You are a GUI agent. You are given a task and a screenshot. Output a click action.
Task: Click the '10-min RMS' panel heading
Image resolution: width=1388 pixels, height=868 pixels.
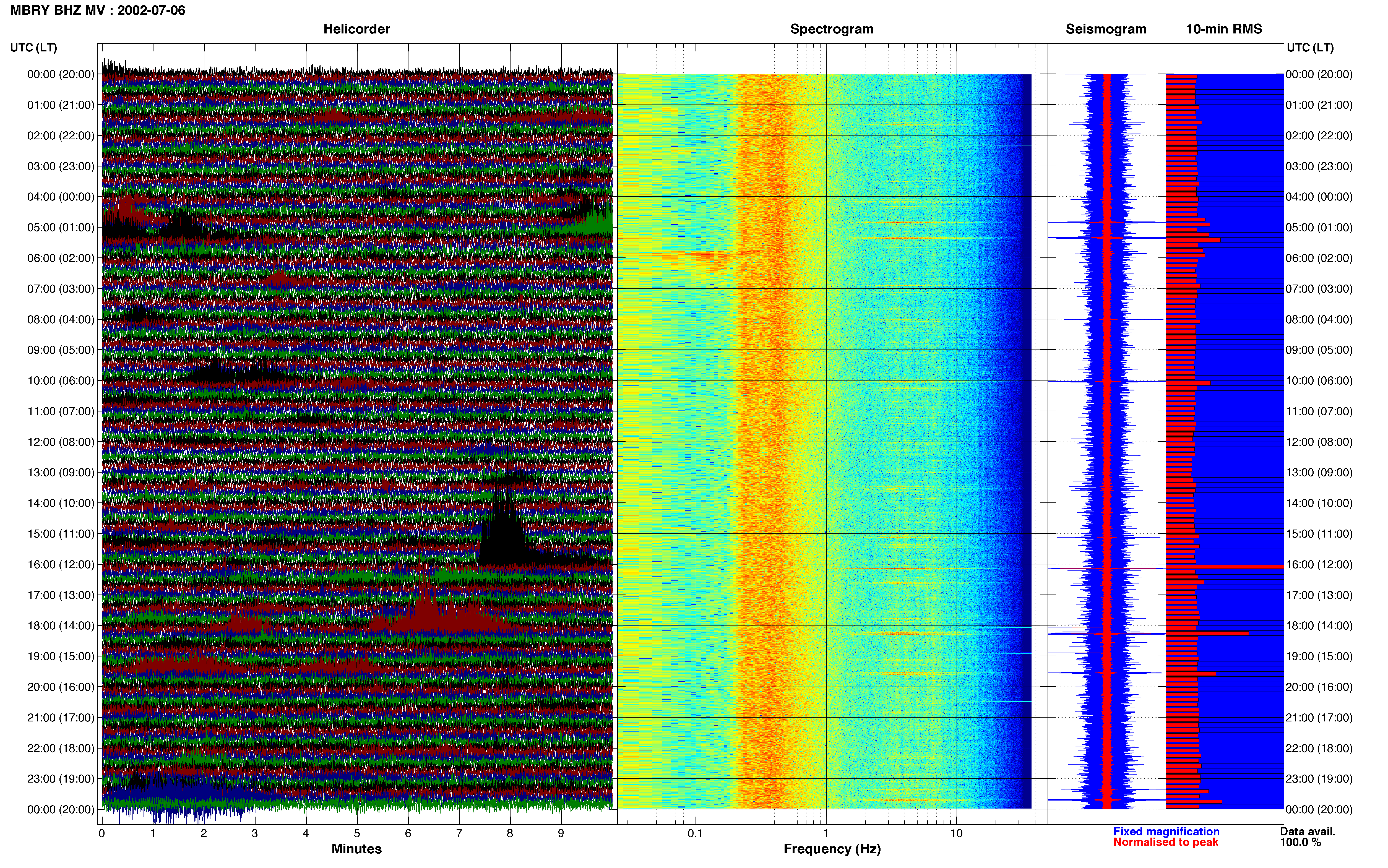click(x=1224, y=29)
